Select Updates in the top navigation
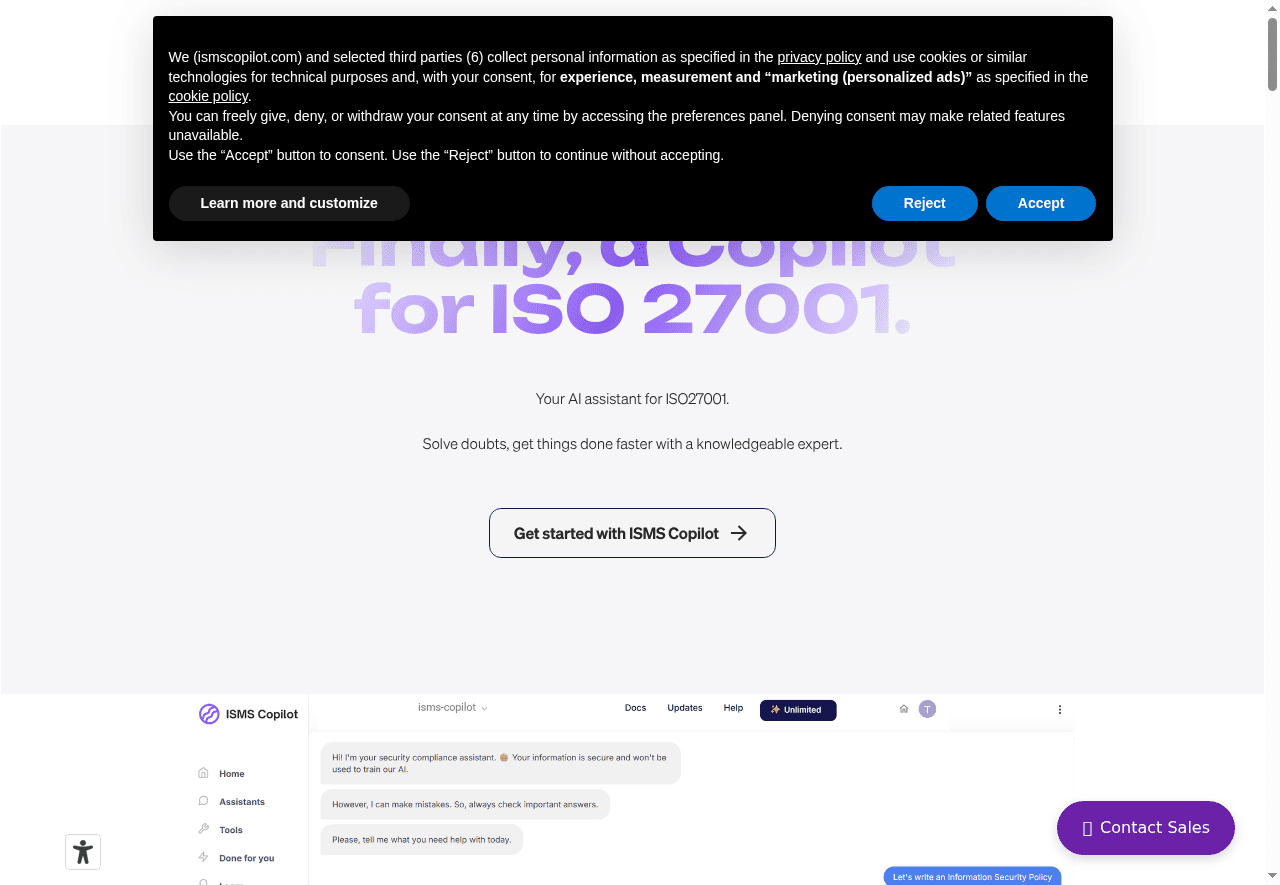The height and width of the screenshot is (885, 1280). [x=684, y=707]
